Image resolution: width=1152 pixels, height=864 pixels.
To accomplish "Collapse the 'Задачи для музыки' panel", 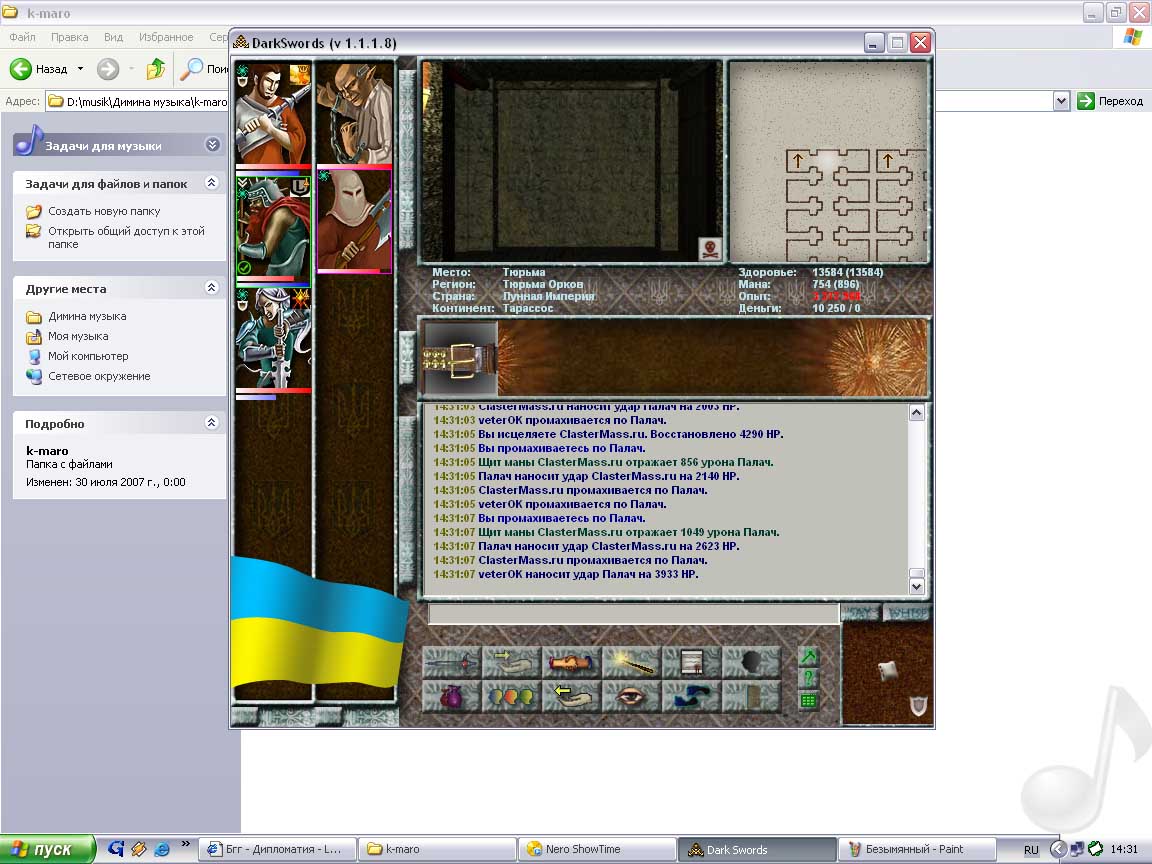I will [x=212, y=145].
